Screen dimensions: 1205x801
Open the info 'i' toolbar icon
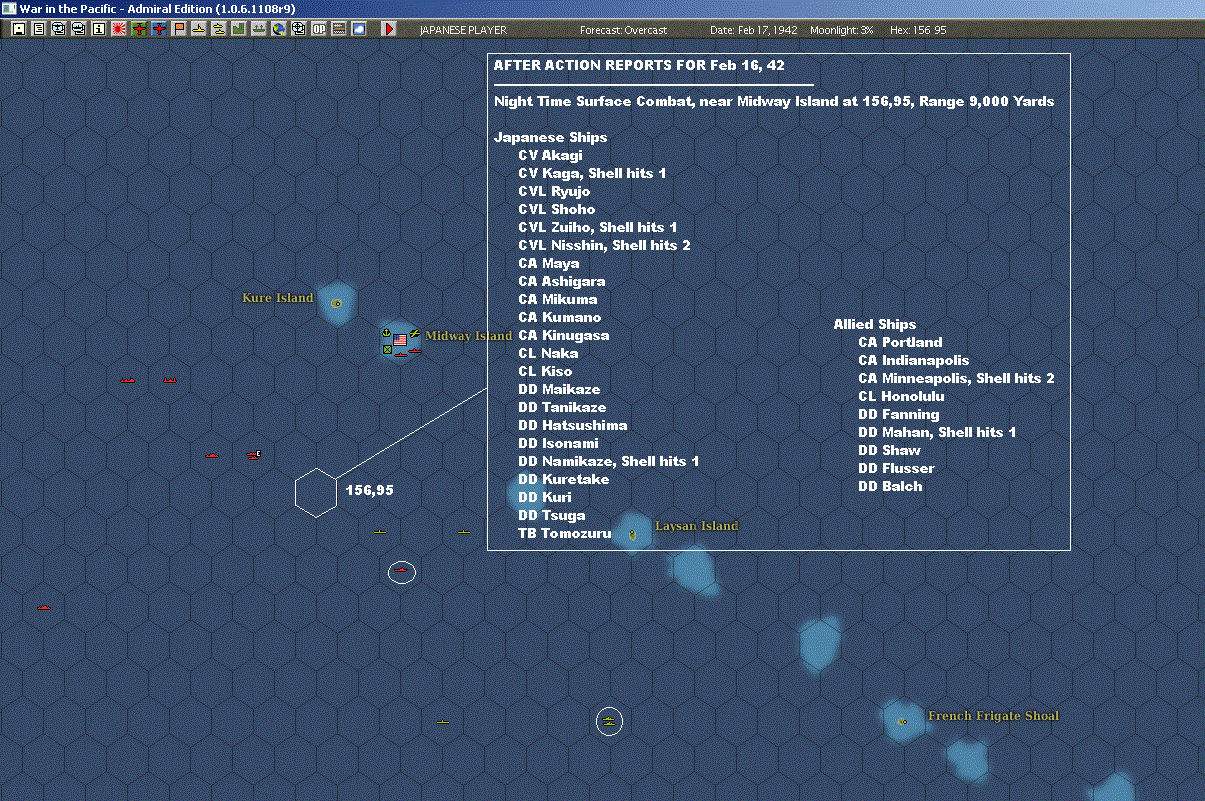pyautogui.click(x=98, y=29)
